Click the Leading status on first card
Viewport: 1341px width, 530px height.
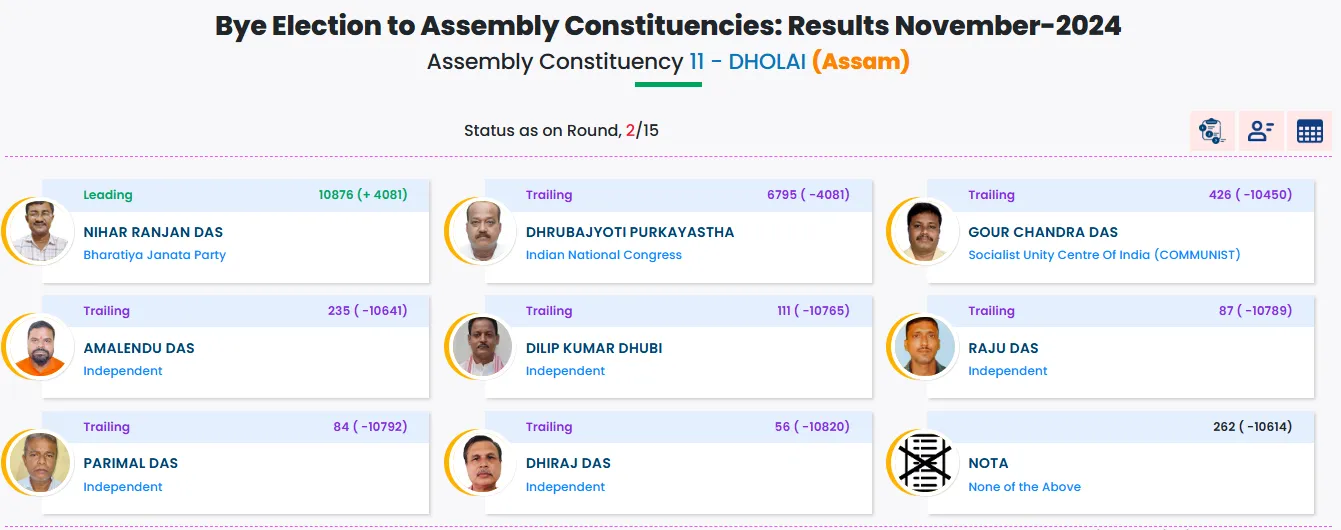[108, 195]
